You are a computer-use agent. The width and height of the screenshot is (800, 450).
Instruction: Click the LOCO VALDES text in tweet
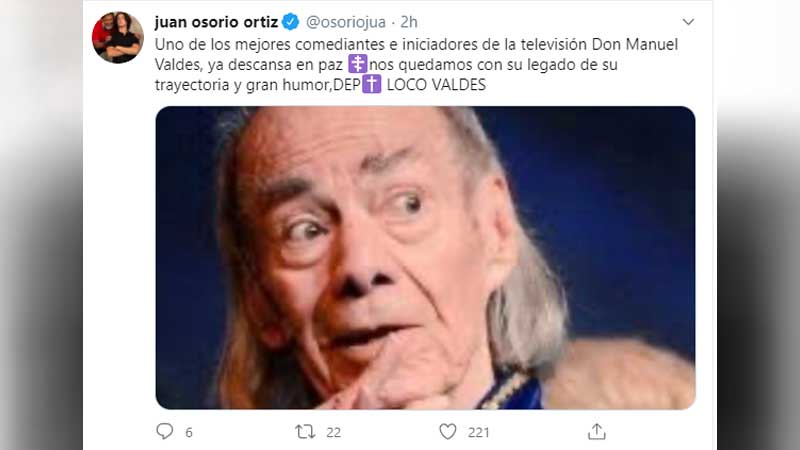[436, 85]
